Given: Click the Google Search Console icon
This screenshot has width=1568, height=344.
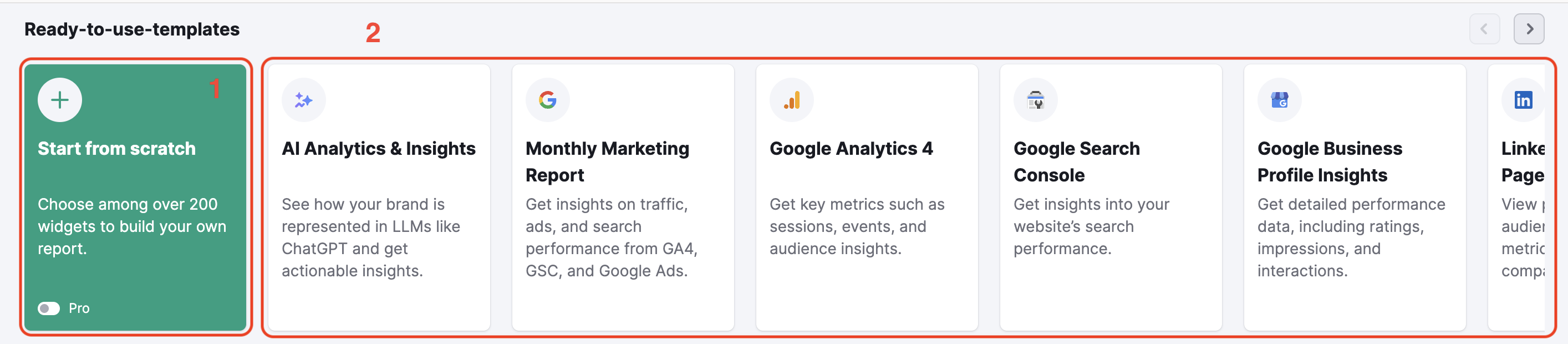Looking at the screenshot, I should pyautogui.click(x=1035, y=99).
